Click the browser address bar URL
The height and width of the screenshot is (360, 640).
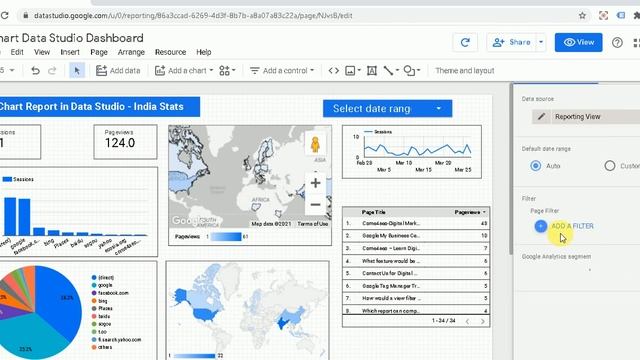pos(193,16)
